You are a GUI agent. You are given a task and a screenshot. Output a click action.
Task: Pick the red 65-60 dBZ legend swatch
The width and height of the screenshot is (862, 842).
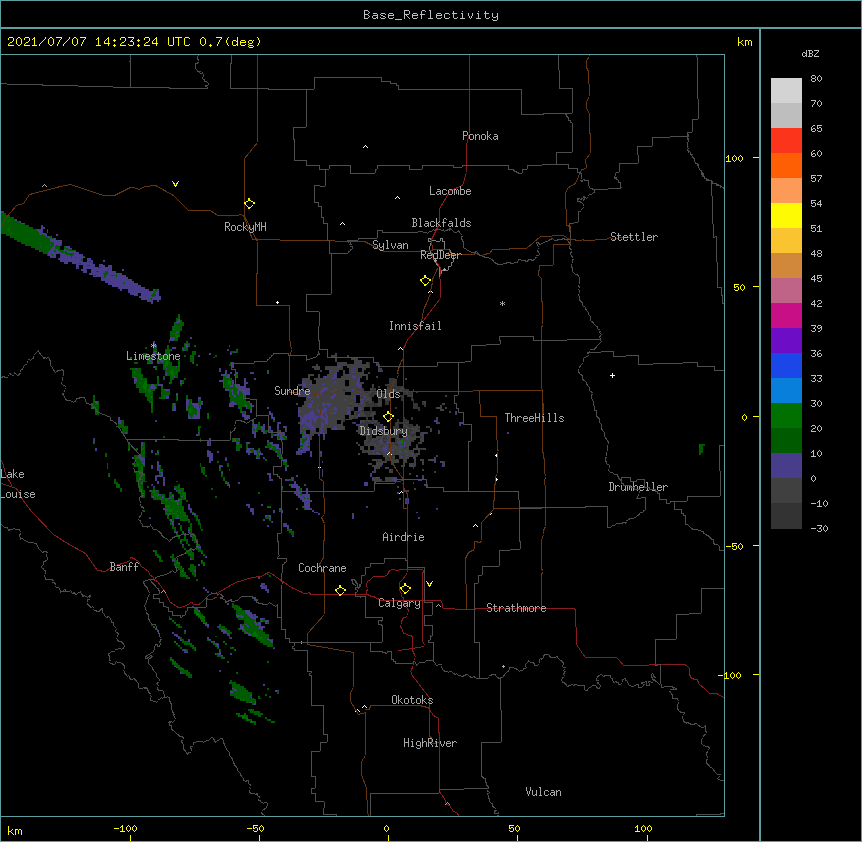tap(786, 141)
